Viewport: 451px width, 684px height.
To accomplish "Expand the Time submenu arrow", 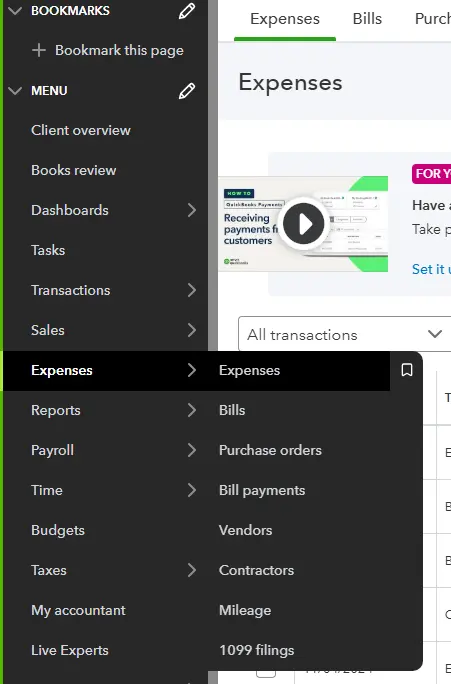I will [x=191, y=490].
